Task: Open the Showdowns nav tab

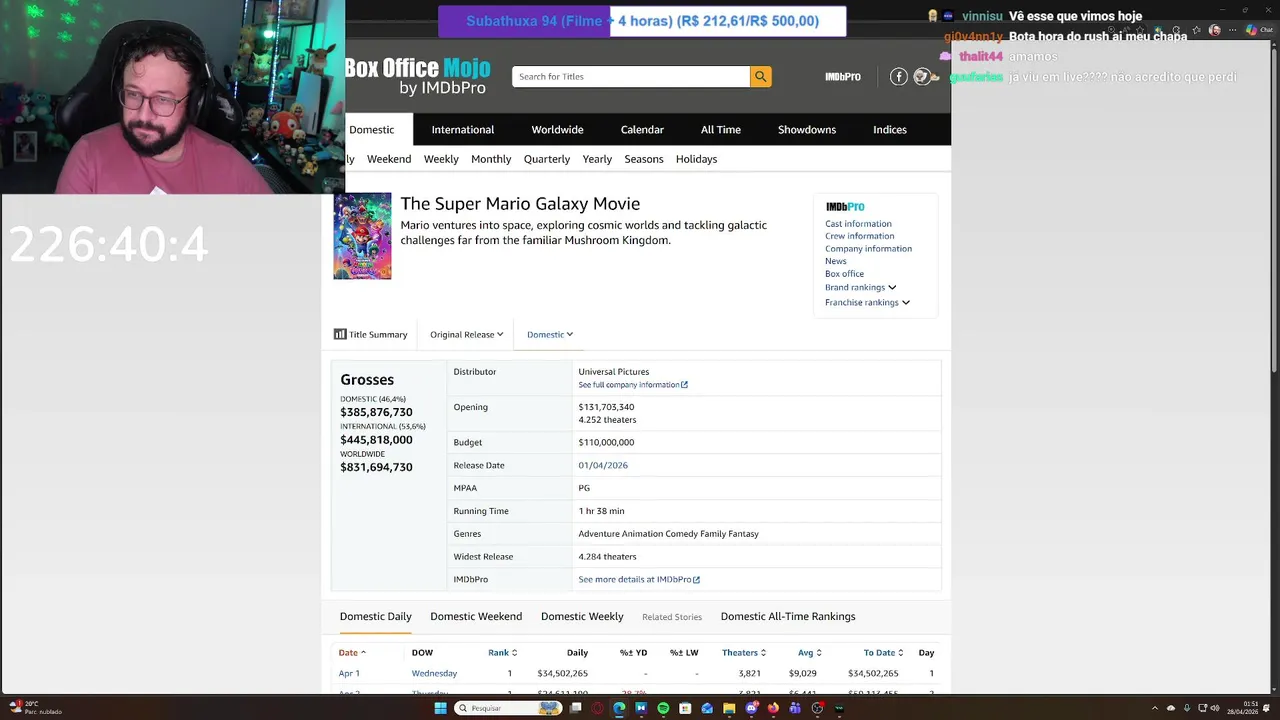Action: 807,130
